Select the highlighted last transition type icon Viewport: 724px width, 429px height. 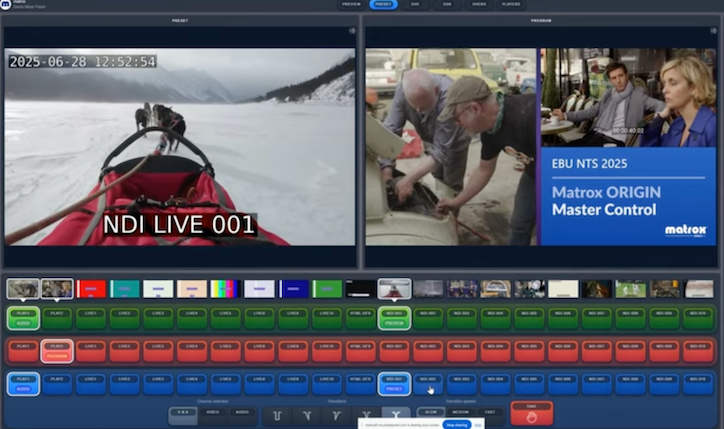396,415
